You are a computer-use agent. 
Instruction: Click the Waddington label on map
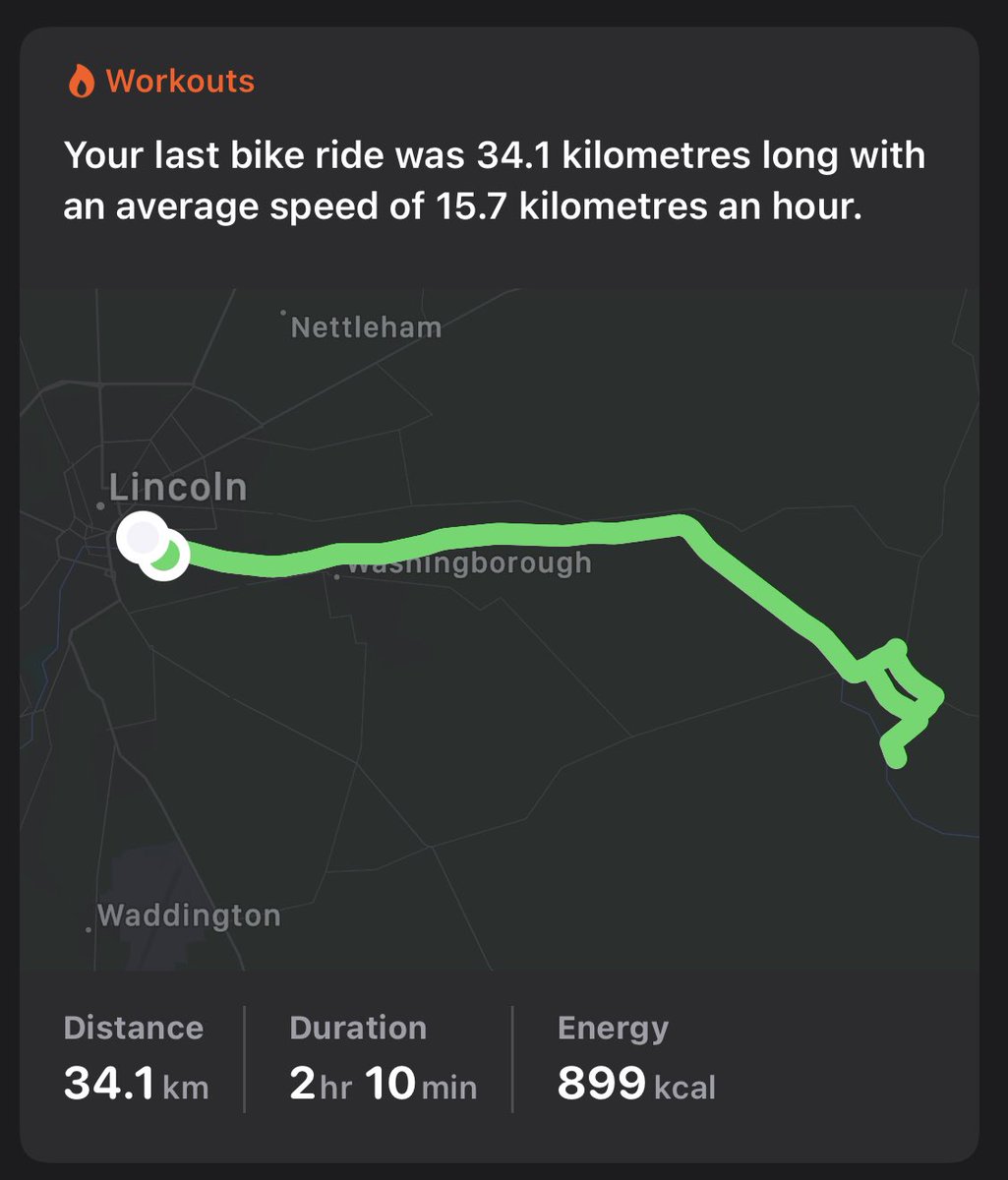[x=189, y=915]
